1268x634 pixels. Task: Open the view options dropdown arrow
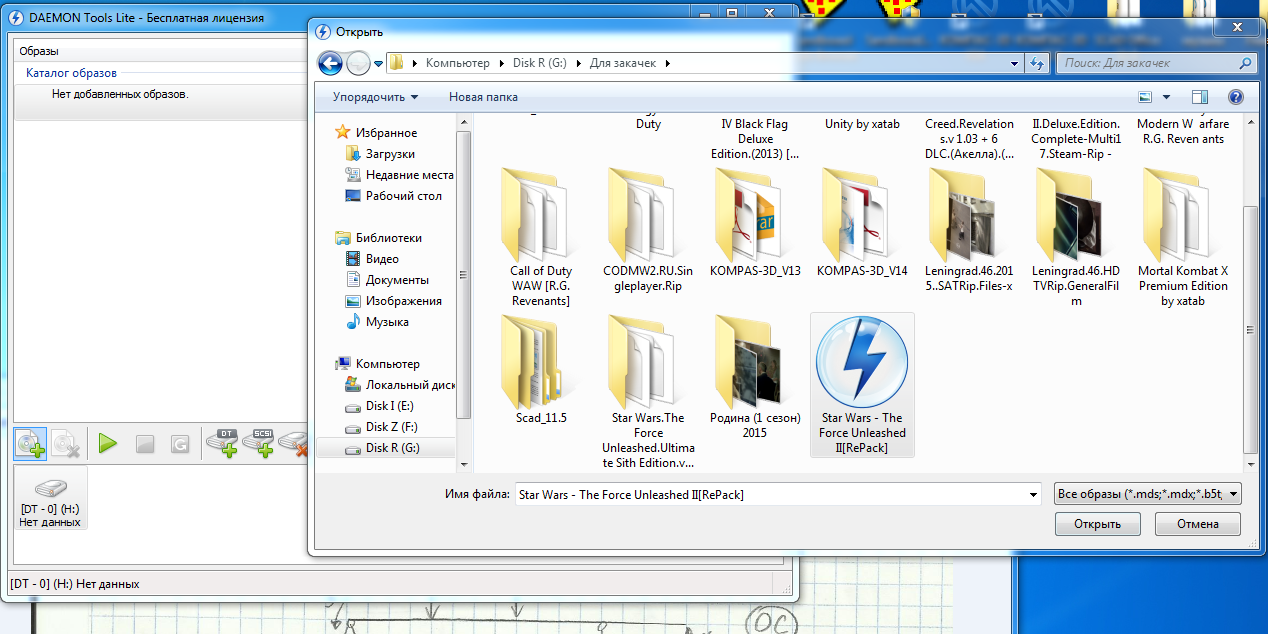click(x=1167, y=97)
